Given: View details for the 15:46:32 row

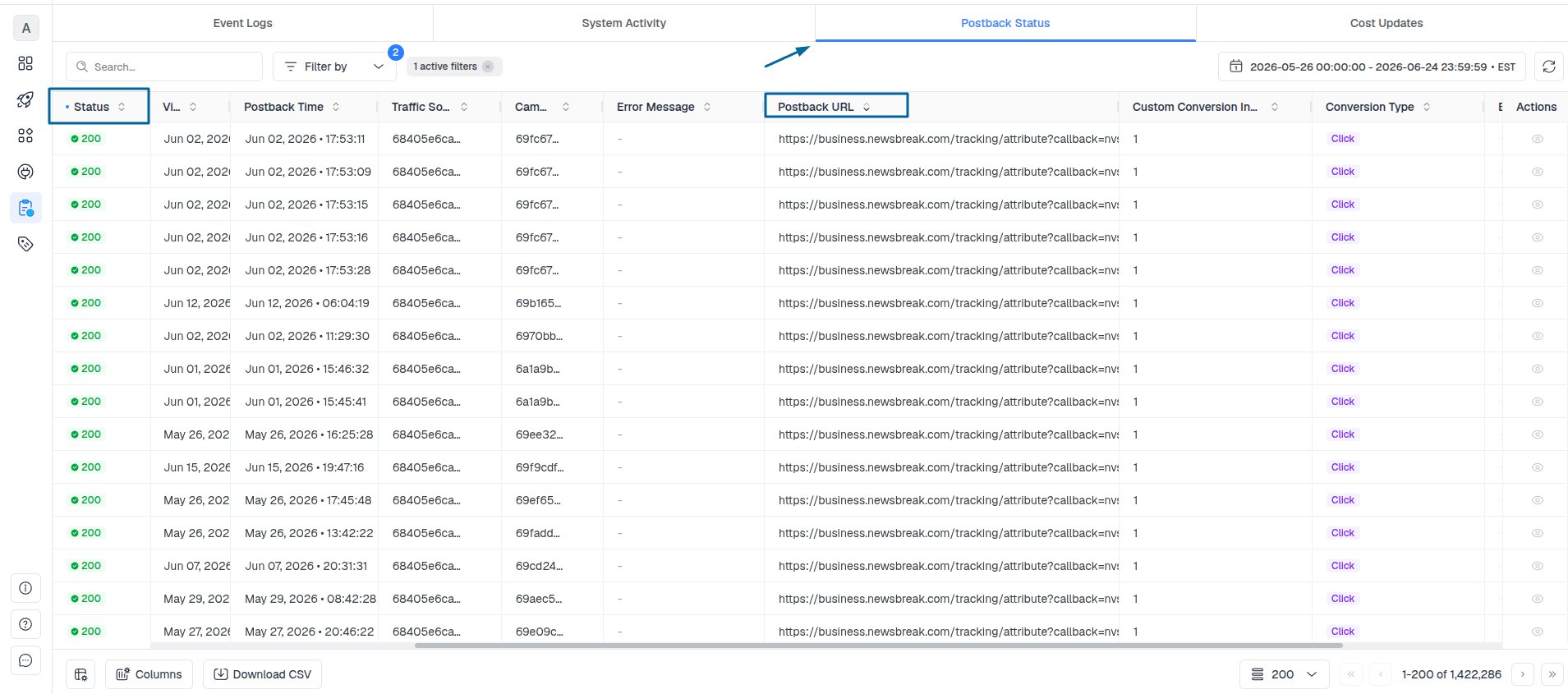Looking at the screenshot, I should tap(1537, 369).
